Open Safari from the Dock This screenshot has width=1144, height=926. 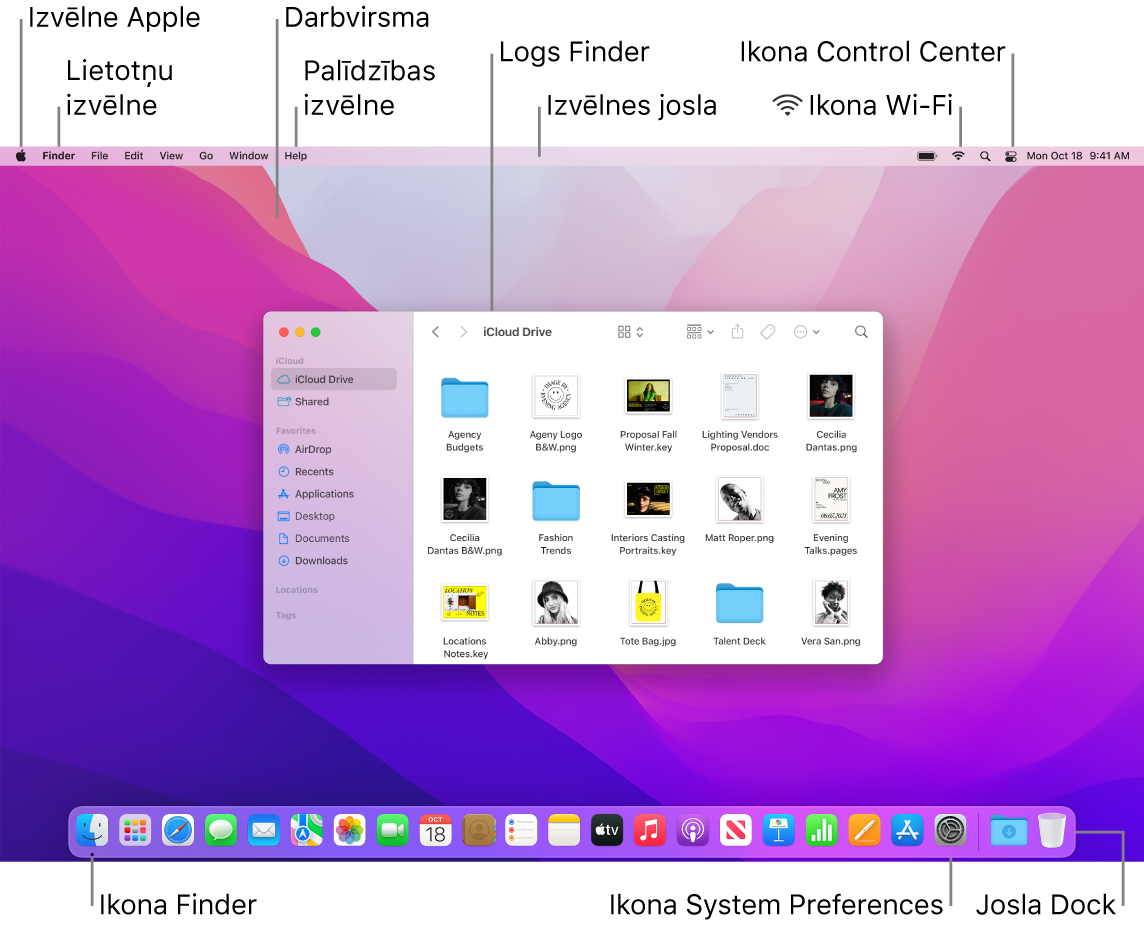click(x=178, y=830)
